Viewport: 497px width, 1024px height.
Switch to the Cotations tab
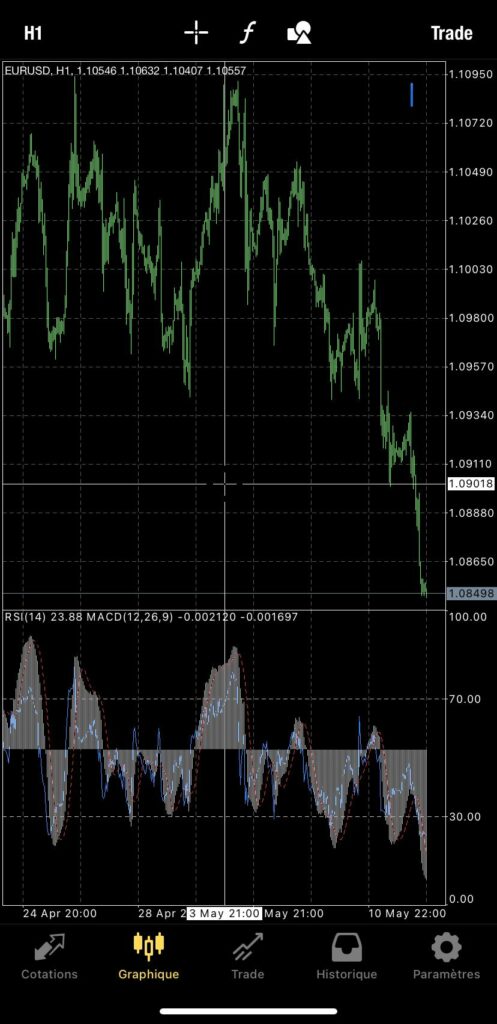point(50,956)
